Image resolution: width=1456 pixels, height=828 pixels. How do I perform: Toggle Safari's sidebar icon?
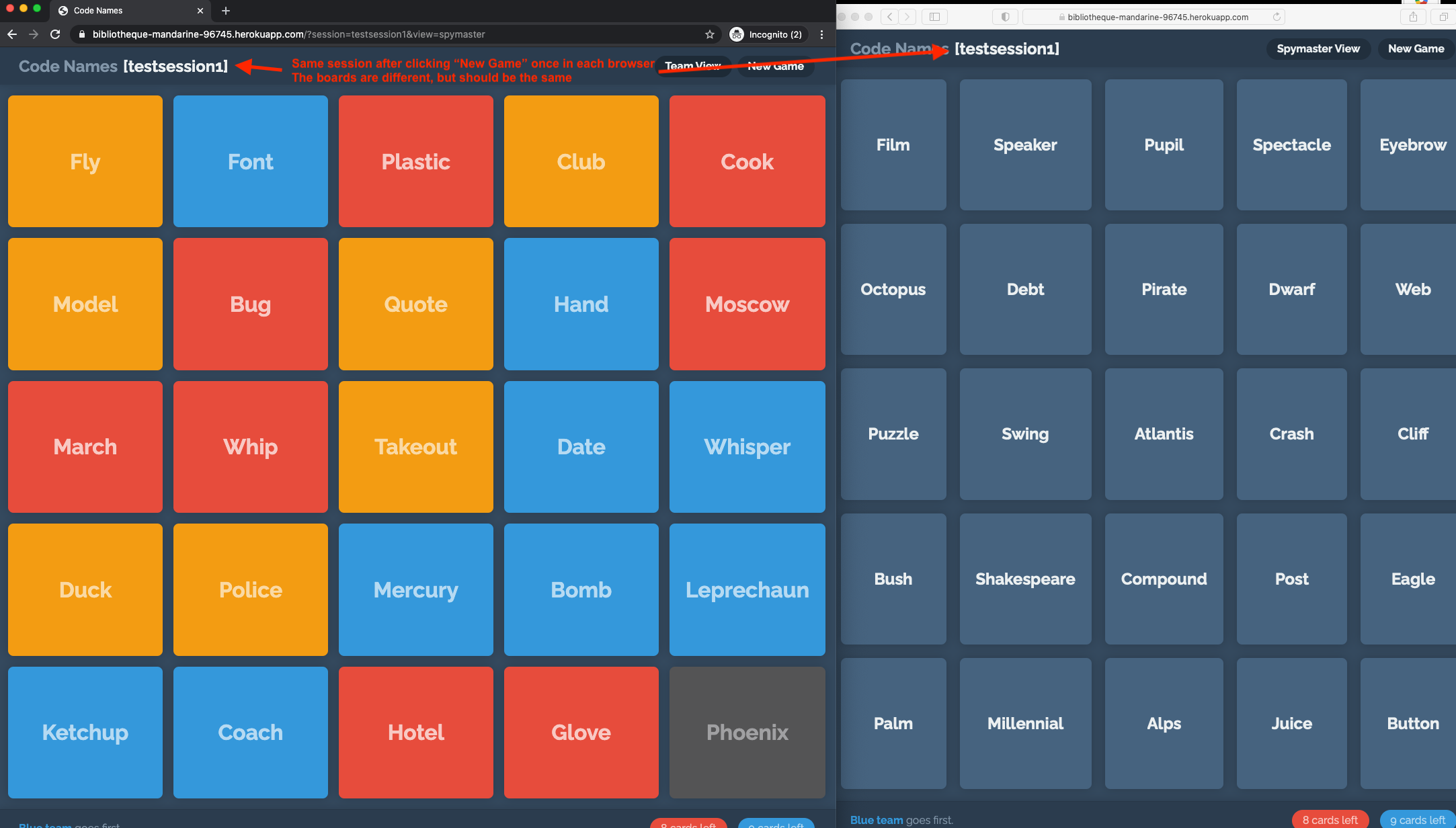pyautogui.click(x=934, y=17)
